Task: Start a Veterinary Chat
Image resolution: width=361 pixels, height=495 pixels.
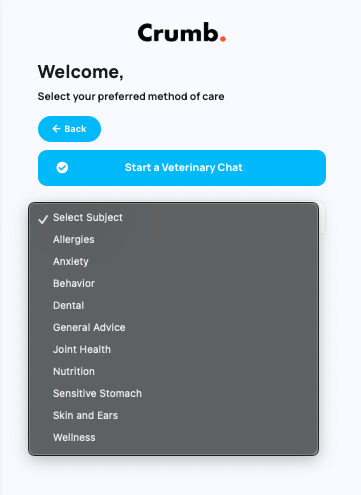Action: coord(182,168)
